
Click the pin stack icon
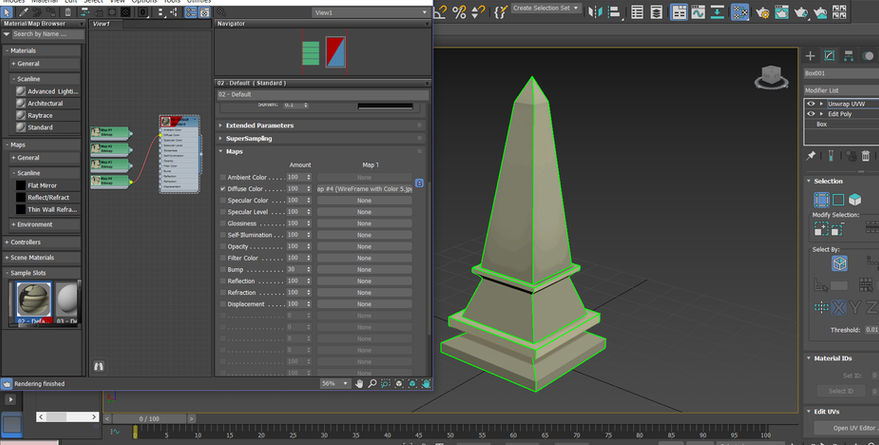811,156
